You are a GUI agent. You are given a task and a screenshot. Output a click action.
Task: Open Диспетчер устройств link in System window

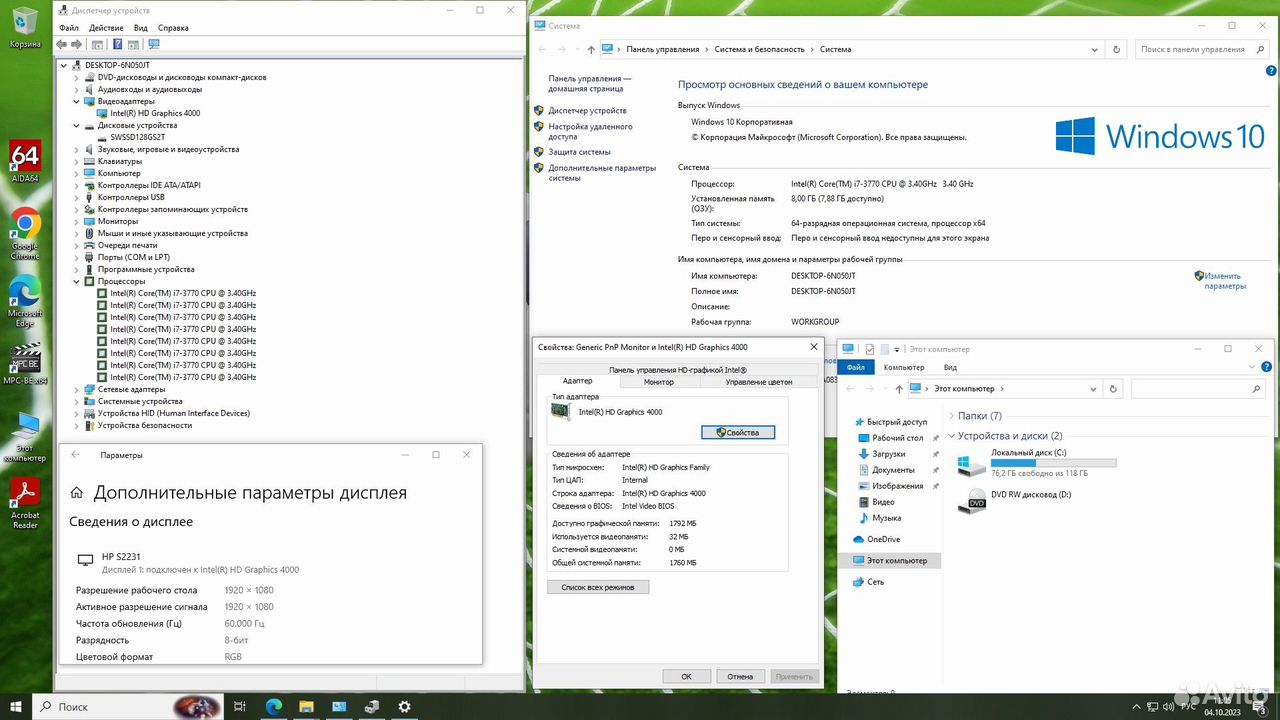(x=587, y=110)
